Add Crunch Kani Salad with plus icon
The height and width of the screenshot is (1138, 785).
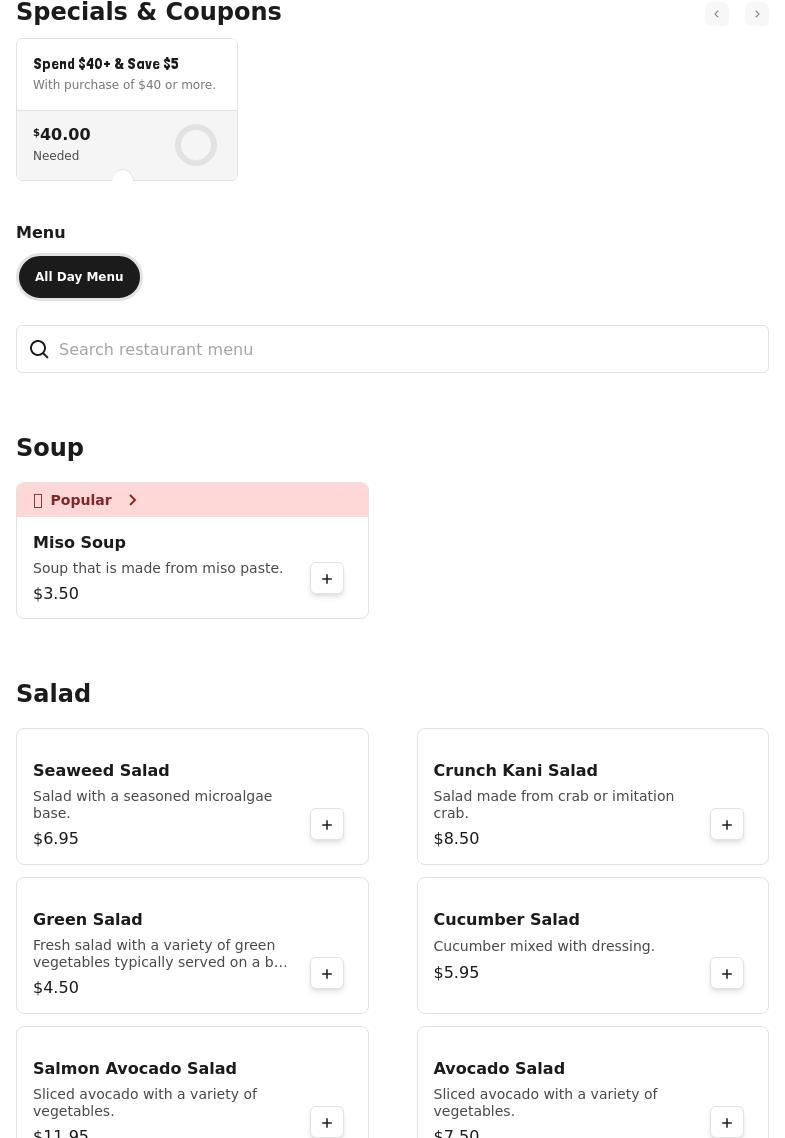point(727,825)
